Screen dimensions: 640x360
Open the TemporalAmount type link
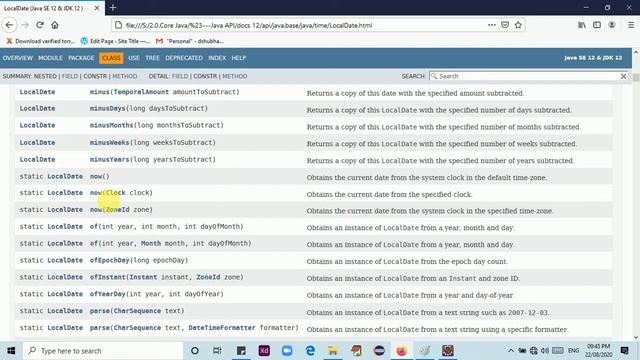(141, 92)
